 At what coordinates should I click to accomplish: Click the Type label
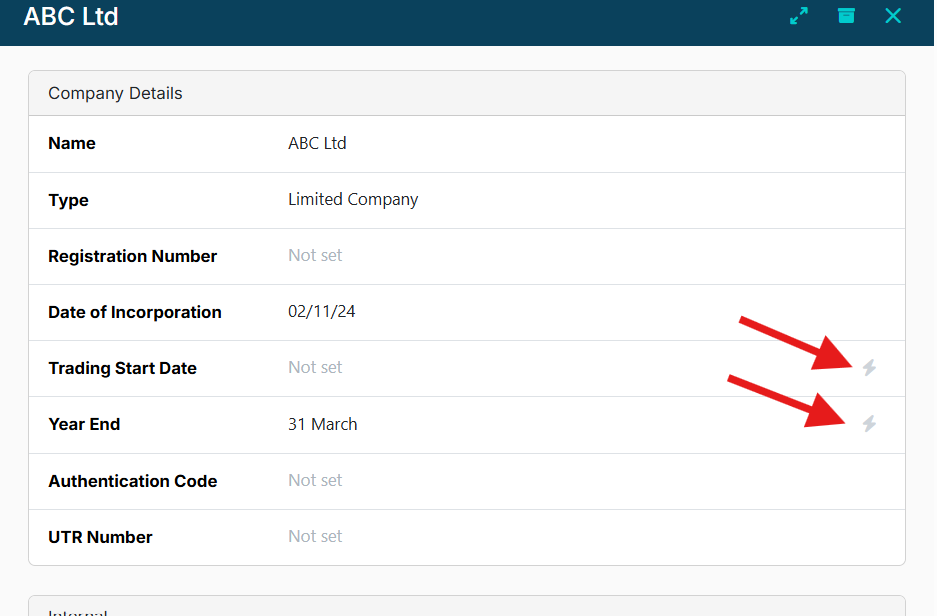pos(68,200)
